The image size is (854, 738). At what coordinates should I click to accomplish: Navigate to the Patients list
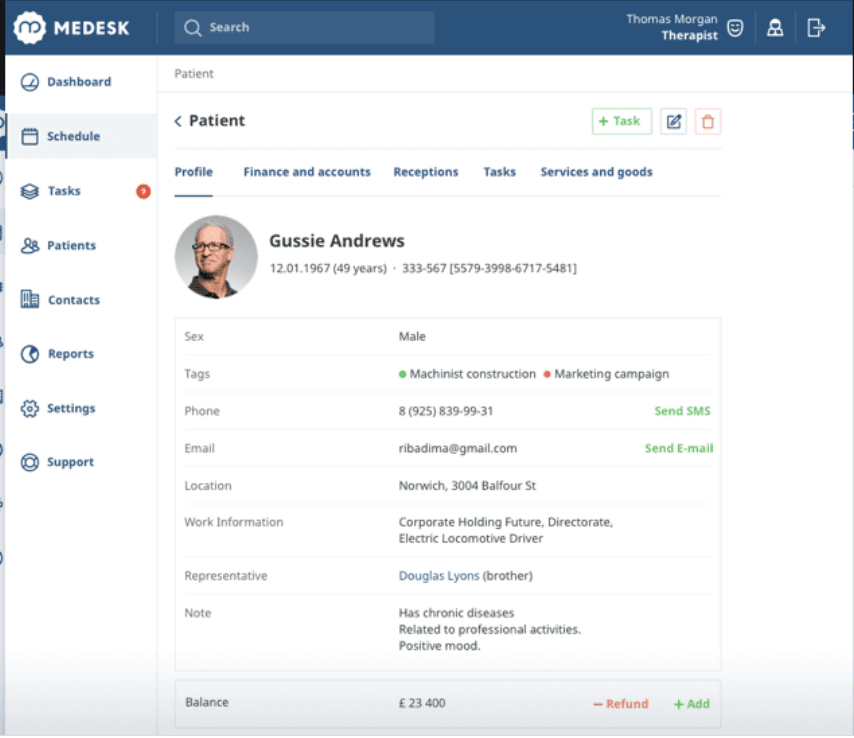[x=70, y=245]
